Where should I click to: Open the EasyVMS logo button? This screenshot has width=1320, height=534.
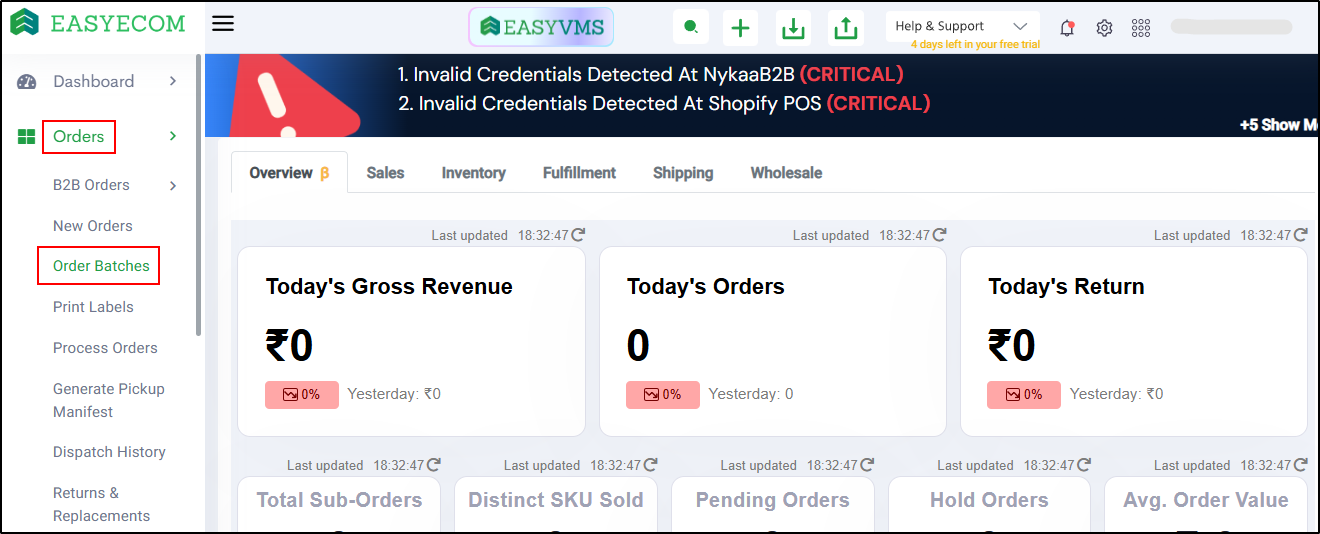(x=541, y=27)
